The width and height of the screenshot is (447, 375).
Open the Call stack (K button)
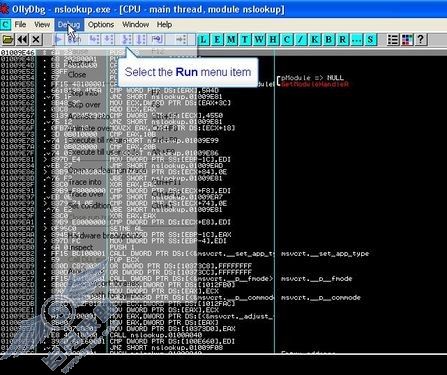pos(315,40)
